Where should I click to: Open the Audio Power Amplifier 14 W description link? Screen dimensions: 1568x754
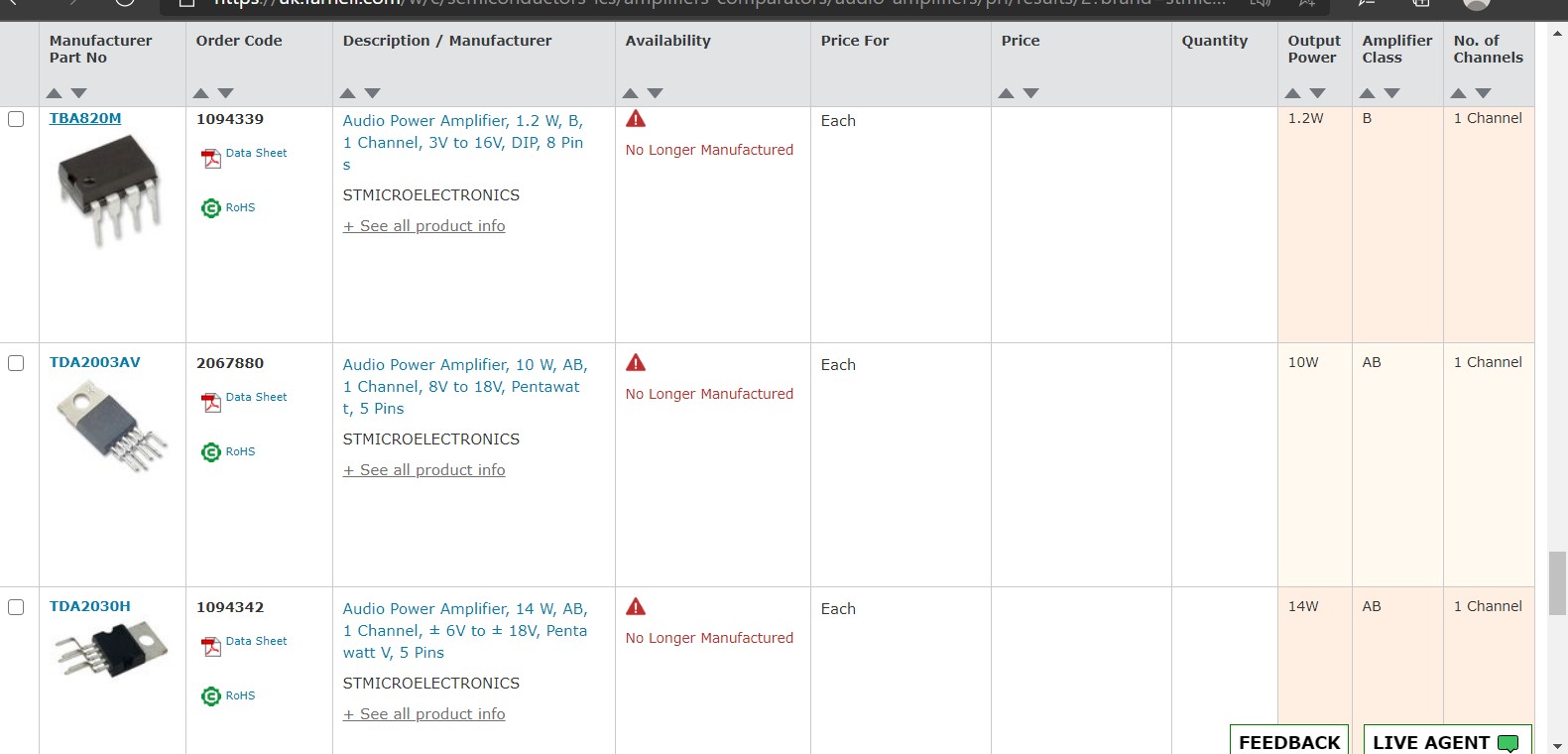point(465,631)
